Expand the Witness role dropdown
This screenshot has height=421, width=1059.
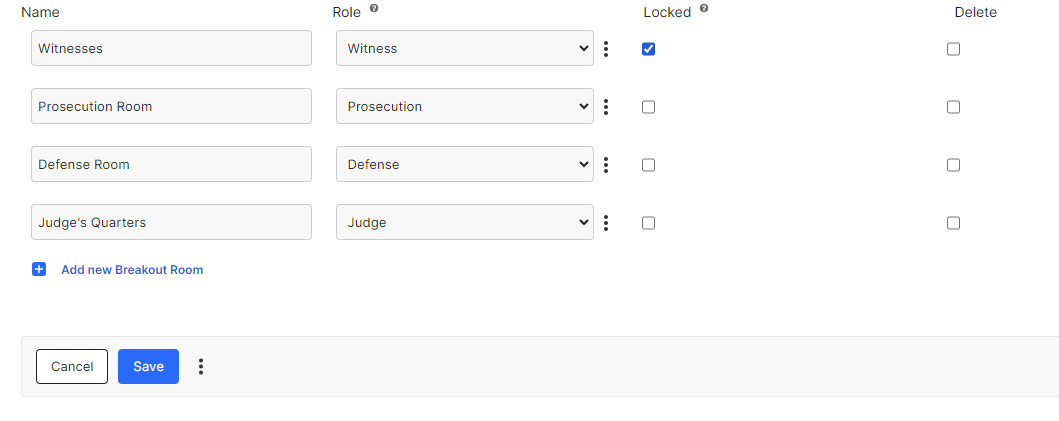tap(464, 49)
